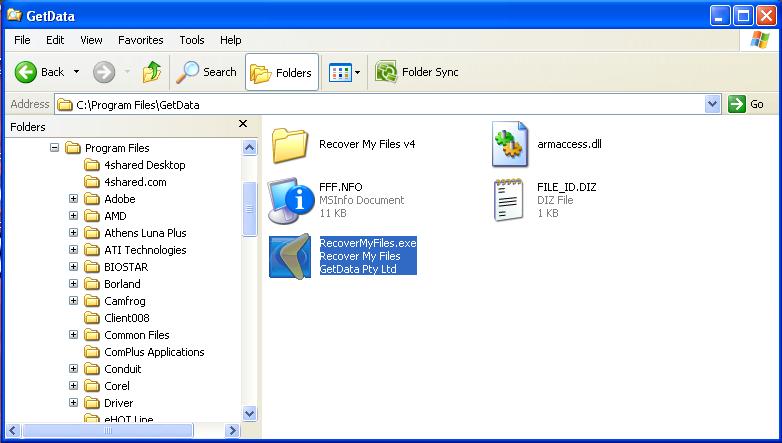Image resolution: width=782 pixels, height=443 pixels.
Task: Click the FILE_ID.DIZ file name
Action: click(x=567, y=187)
